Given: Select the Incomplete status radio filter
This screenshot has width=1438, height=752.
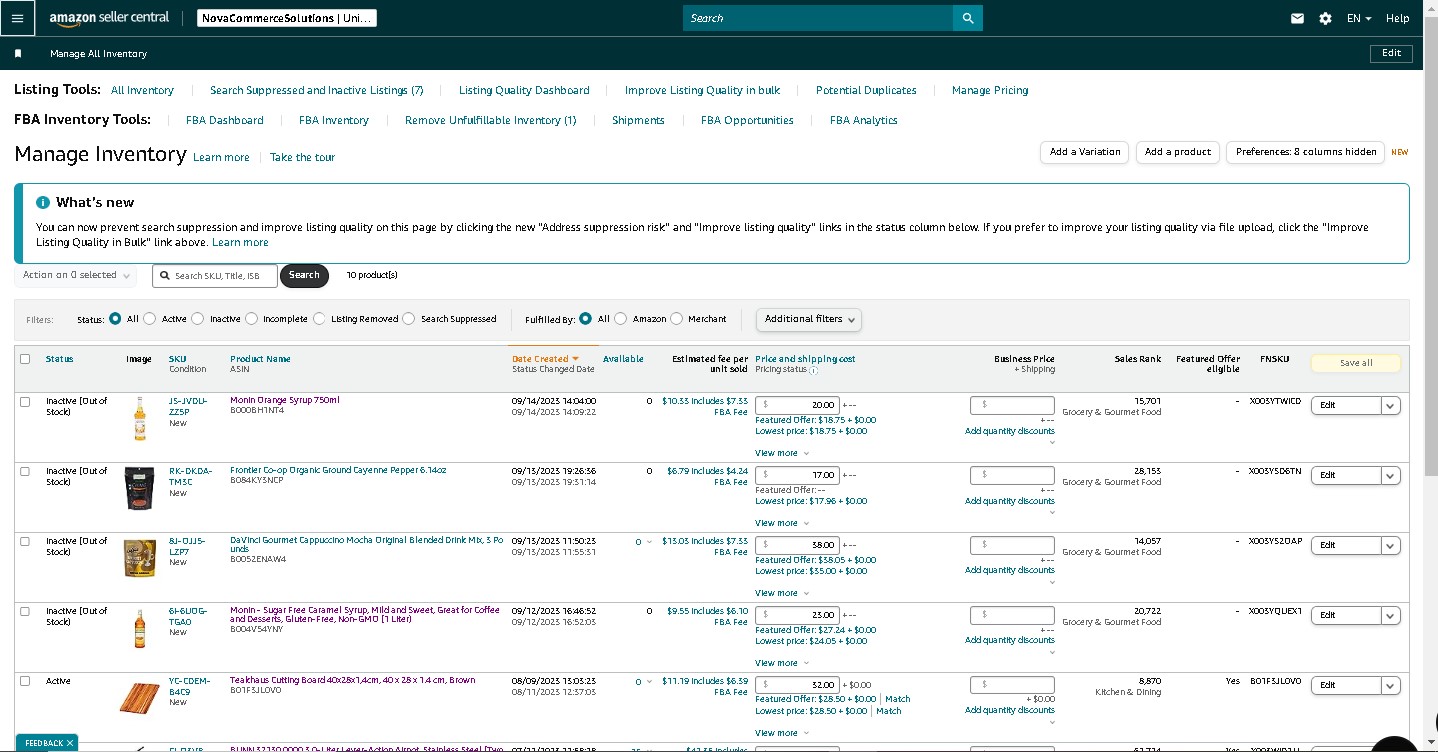Looking at the screenshot, I should coord(251,319).
